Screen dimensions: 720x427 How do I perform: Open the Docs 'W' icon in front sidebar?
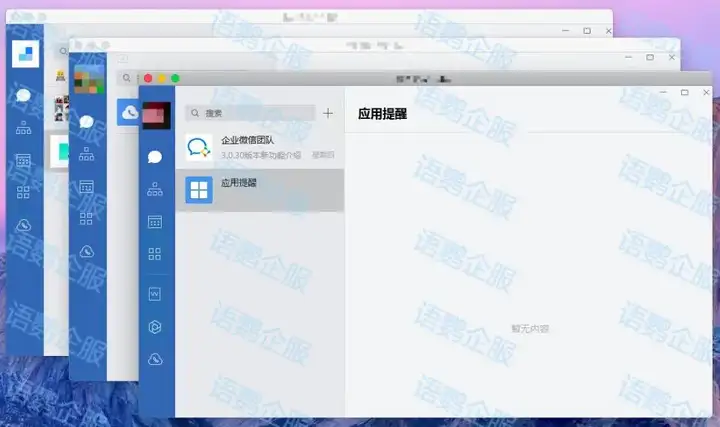[x=155, y=294]
